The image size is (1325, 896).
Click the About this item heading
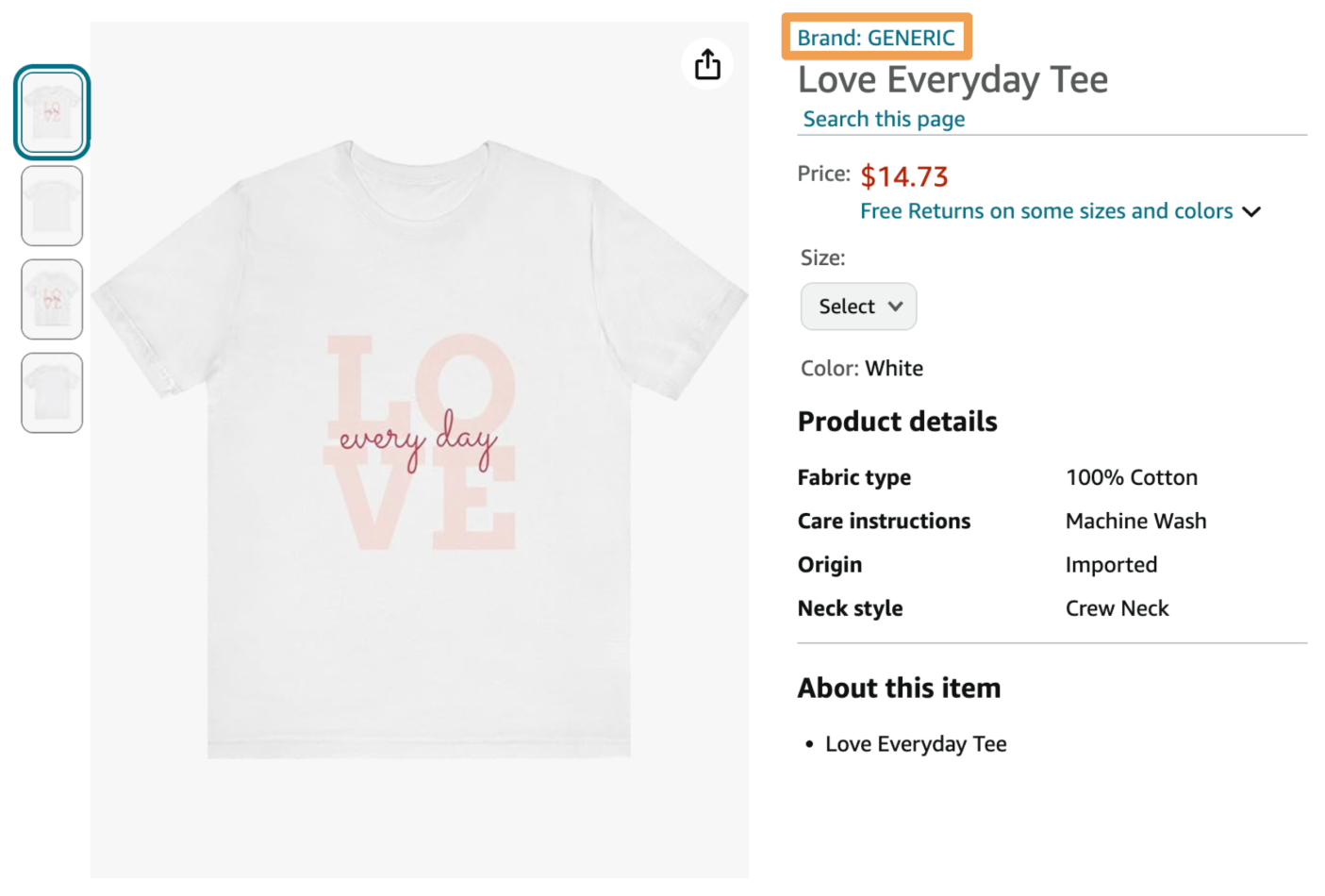pyautogui.click(x=899, y=688)
